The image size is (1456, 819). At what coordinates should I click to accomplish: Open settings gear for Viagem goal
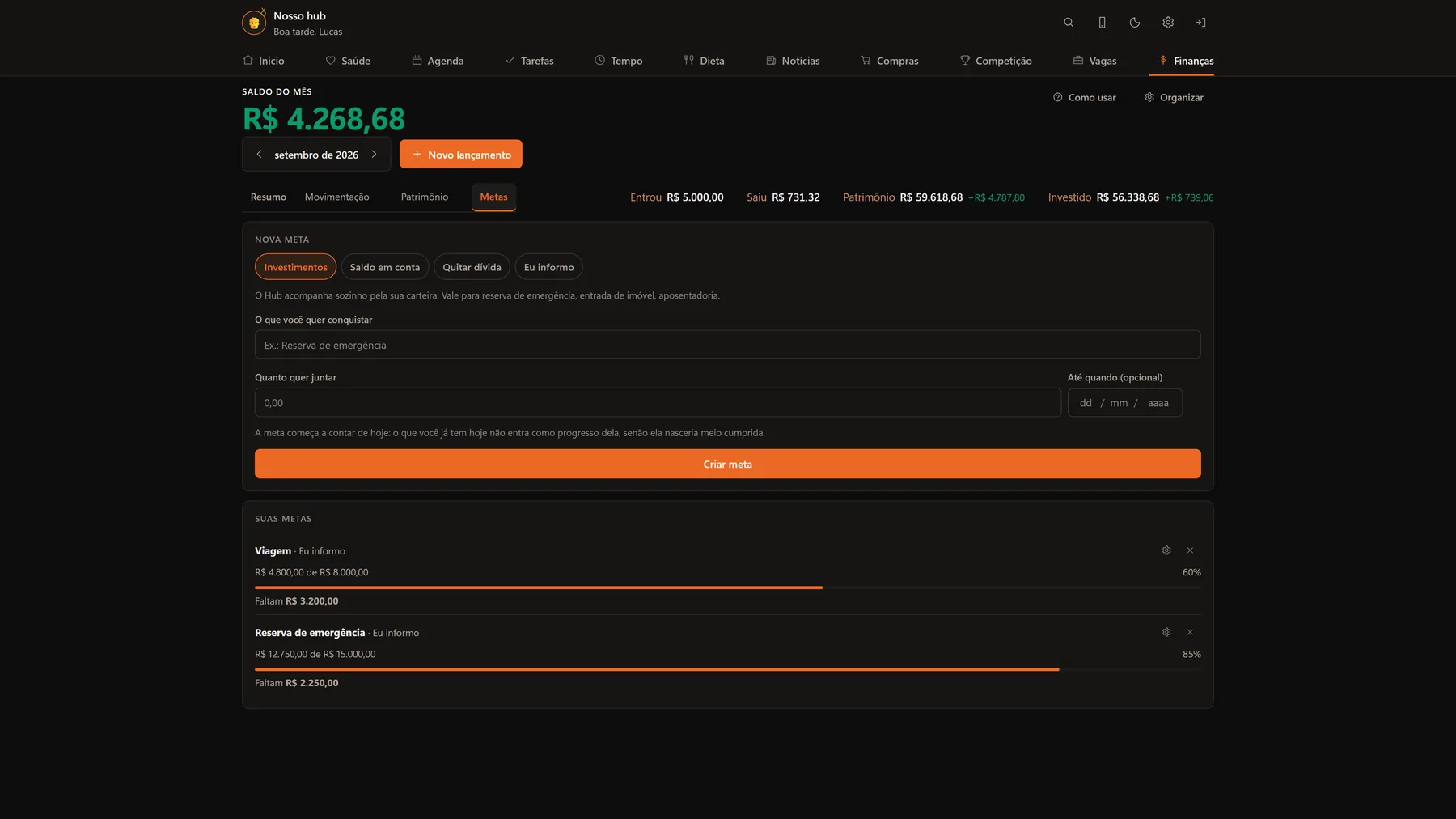click(x=1166, y=550)
